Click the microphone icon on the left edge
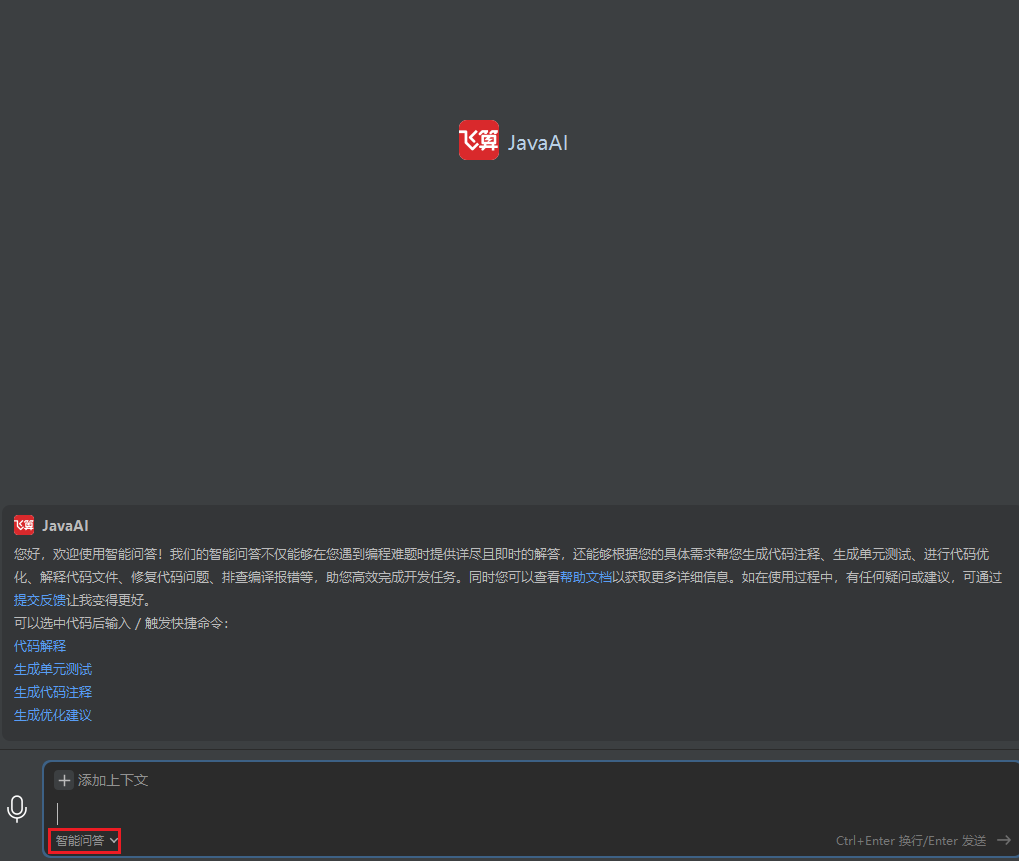The height and width of the screenshot is (861, 1019). tap(16, 809)
